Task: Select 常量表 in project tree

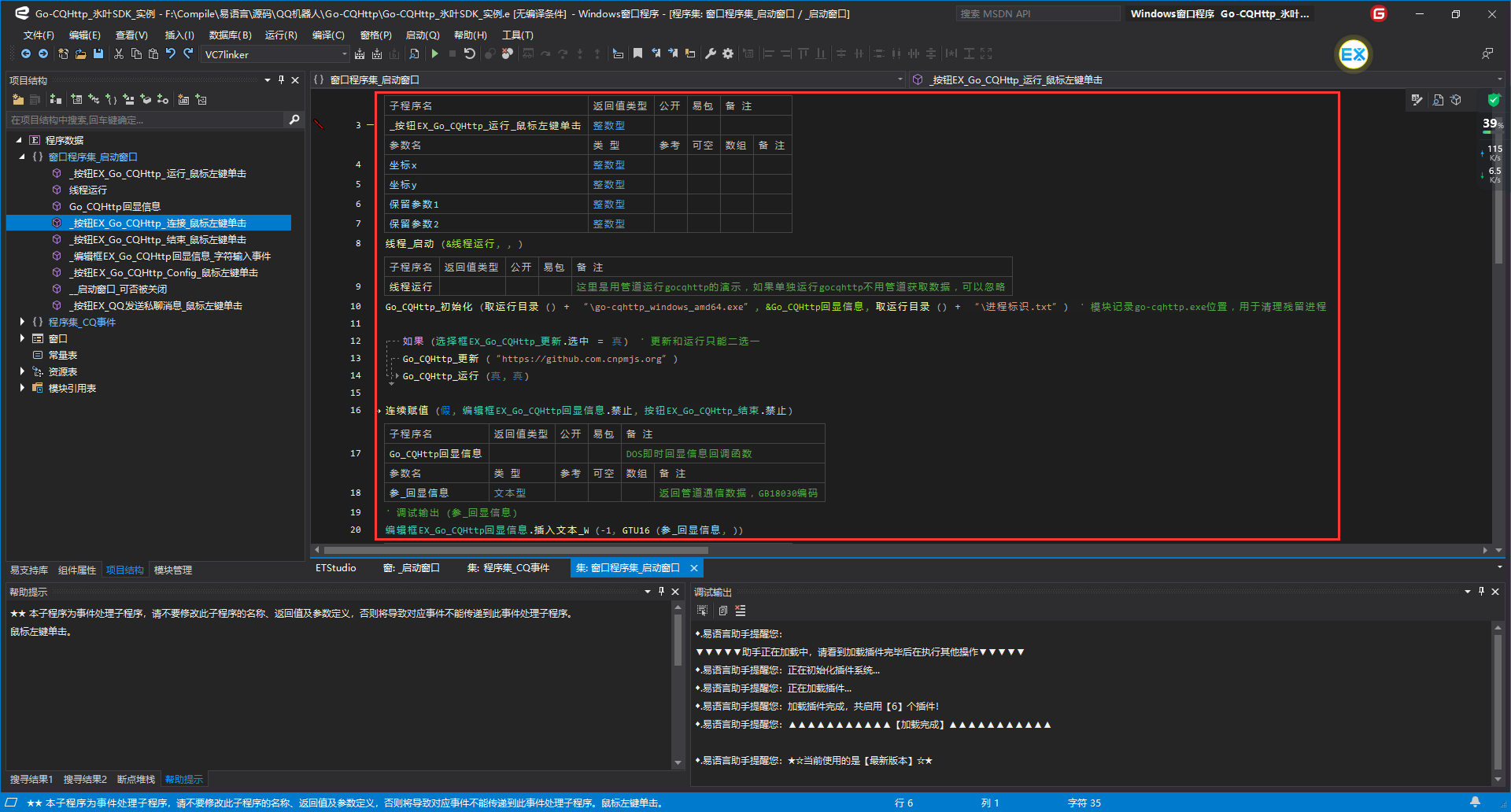Action: point(62,356)
